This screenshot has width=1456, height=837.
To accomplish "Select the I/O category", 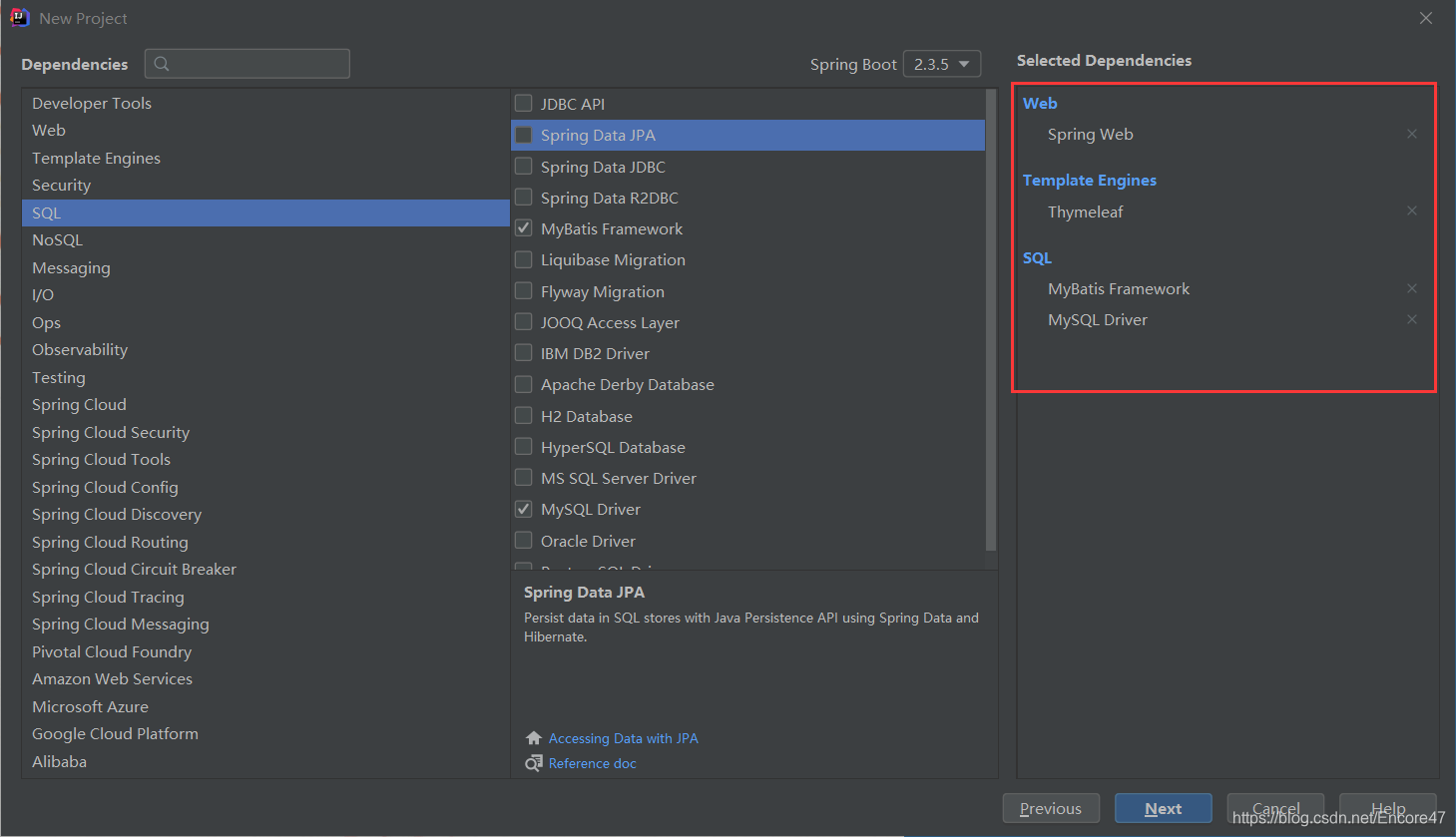I will coord(265,295).
